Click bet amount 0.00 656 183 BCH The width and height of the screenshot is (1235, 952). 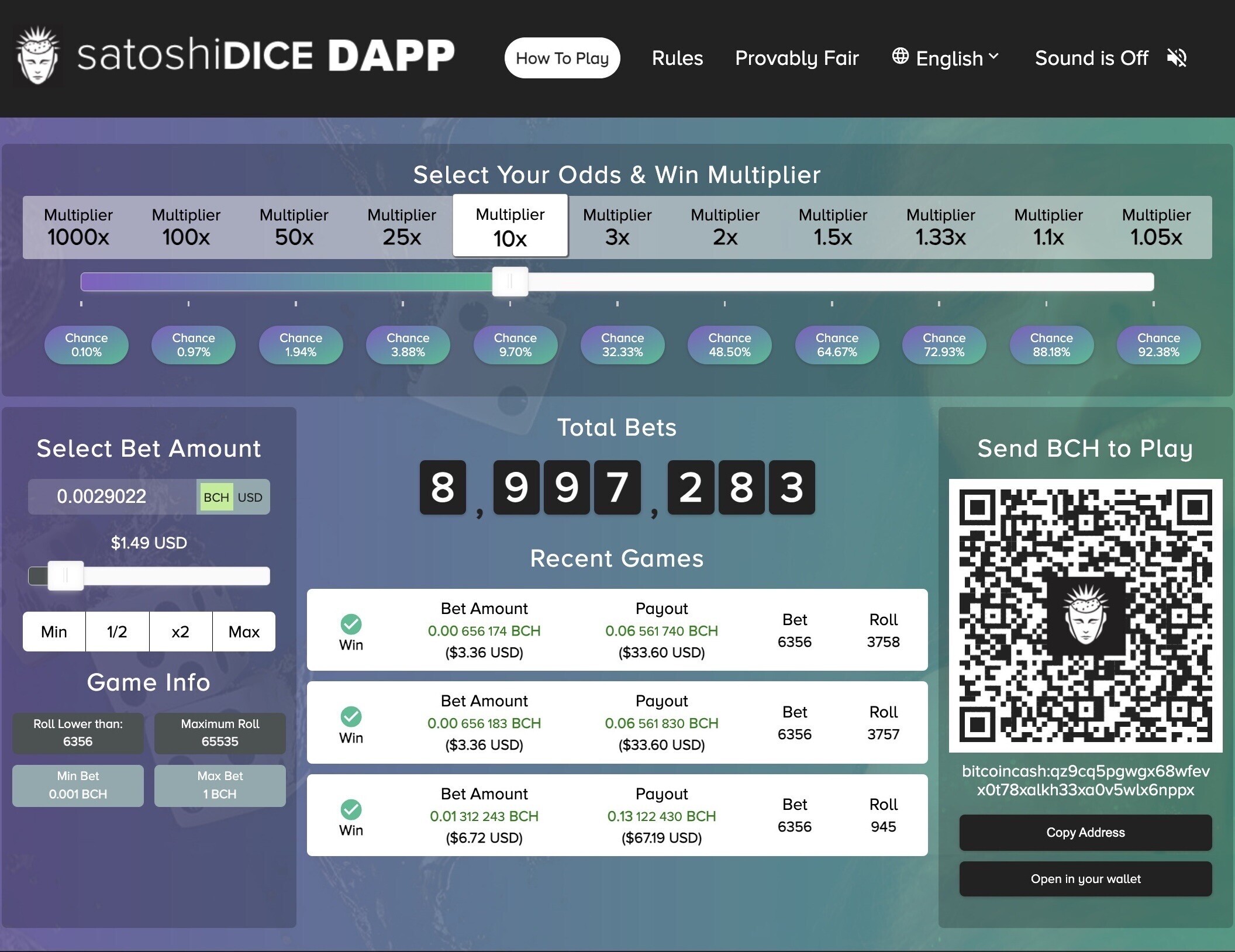(x=484, y=723)
